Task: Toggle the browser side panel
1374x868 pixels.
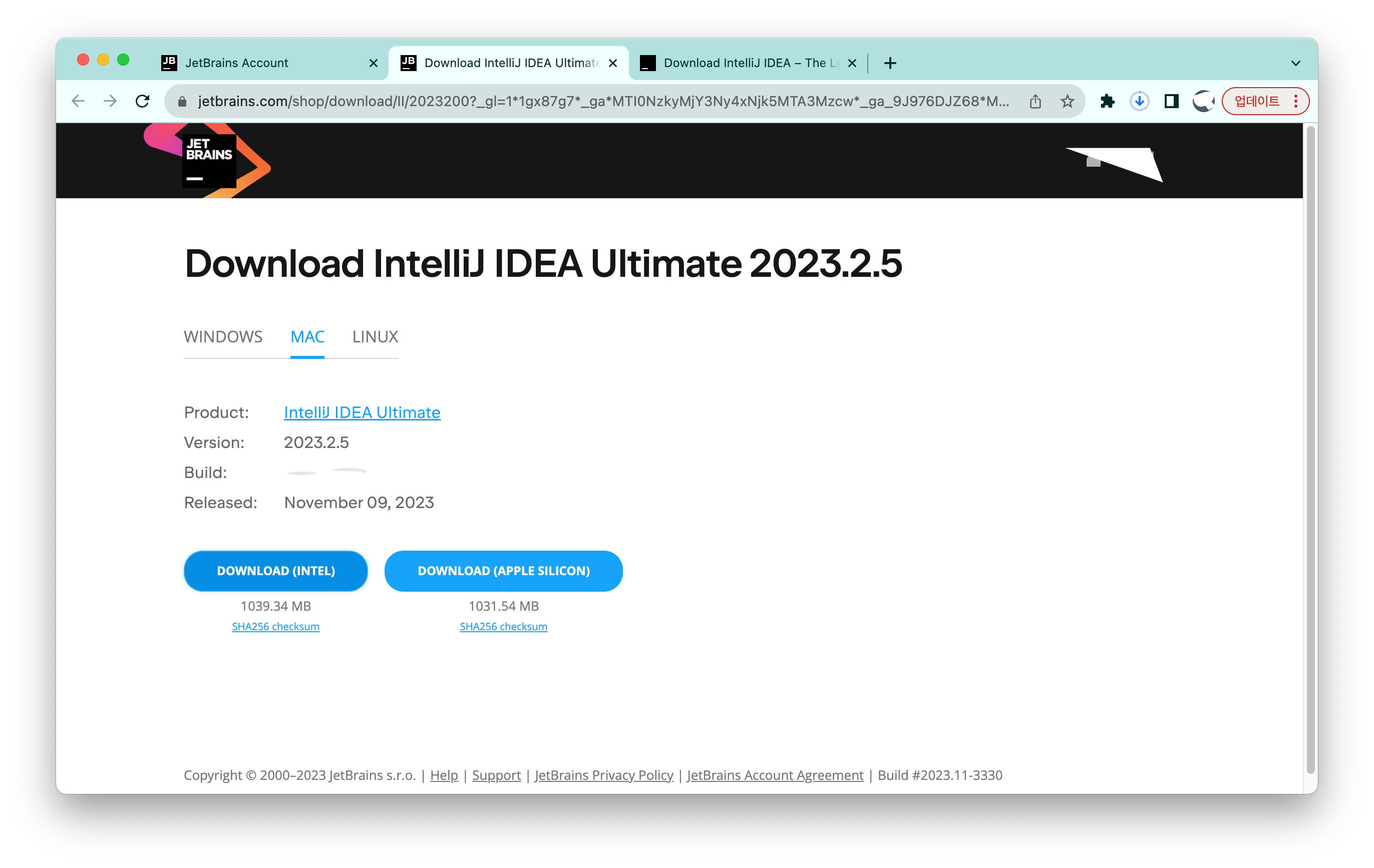Action: (1171, 102)
